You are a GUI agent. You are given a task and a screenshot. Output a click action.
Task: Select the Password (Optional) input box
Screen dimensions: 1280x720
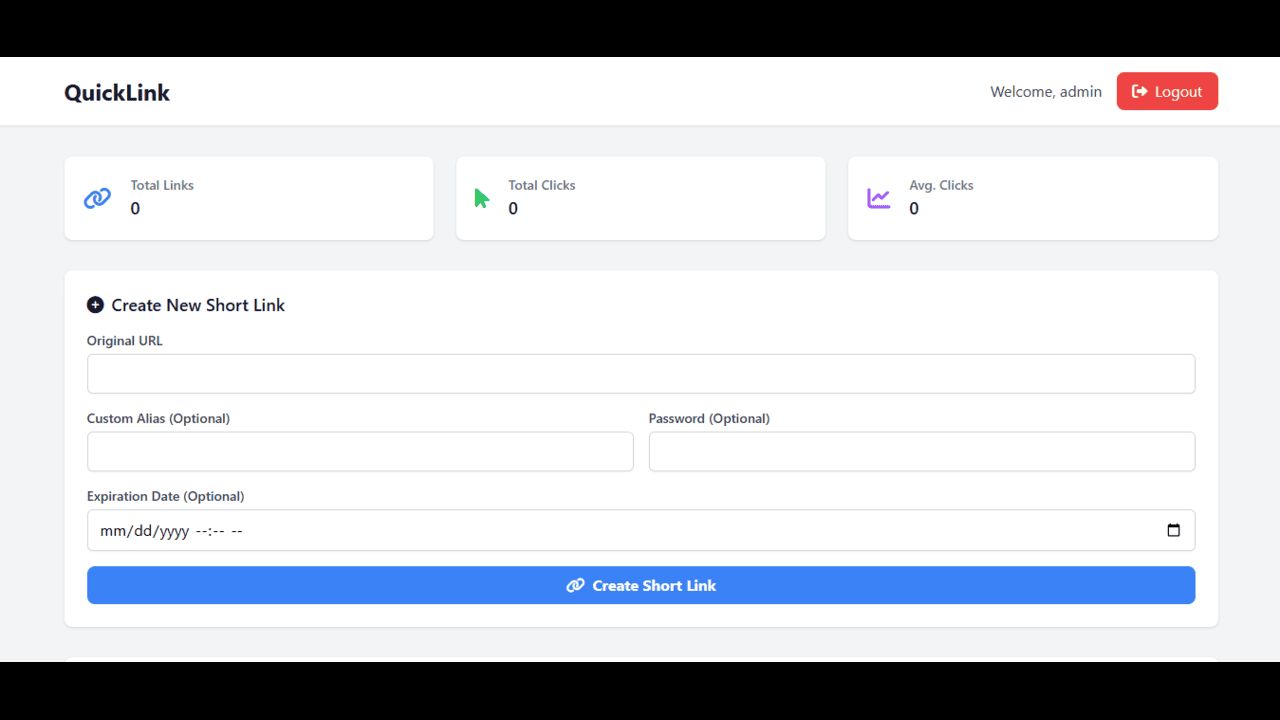[921, 452]
